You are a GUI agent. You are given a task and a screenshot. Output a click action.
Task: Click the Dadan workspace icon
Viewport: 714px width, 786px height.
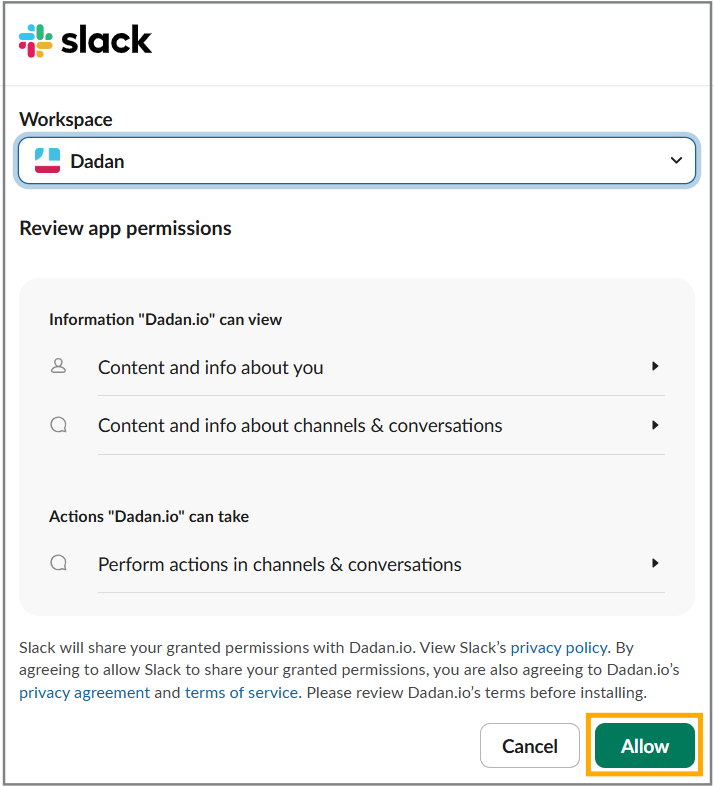47,161
